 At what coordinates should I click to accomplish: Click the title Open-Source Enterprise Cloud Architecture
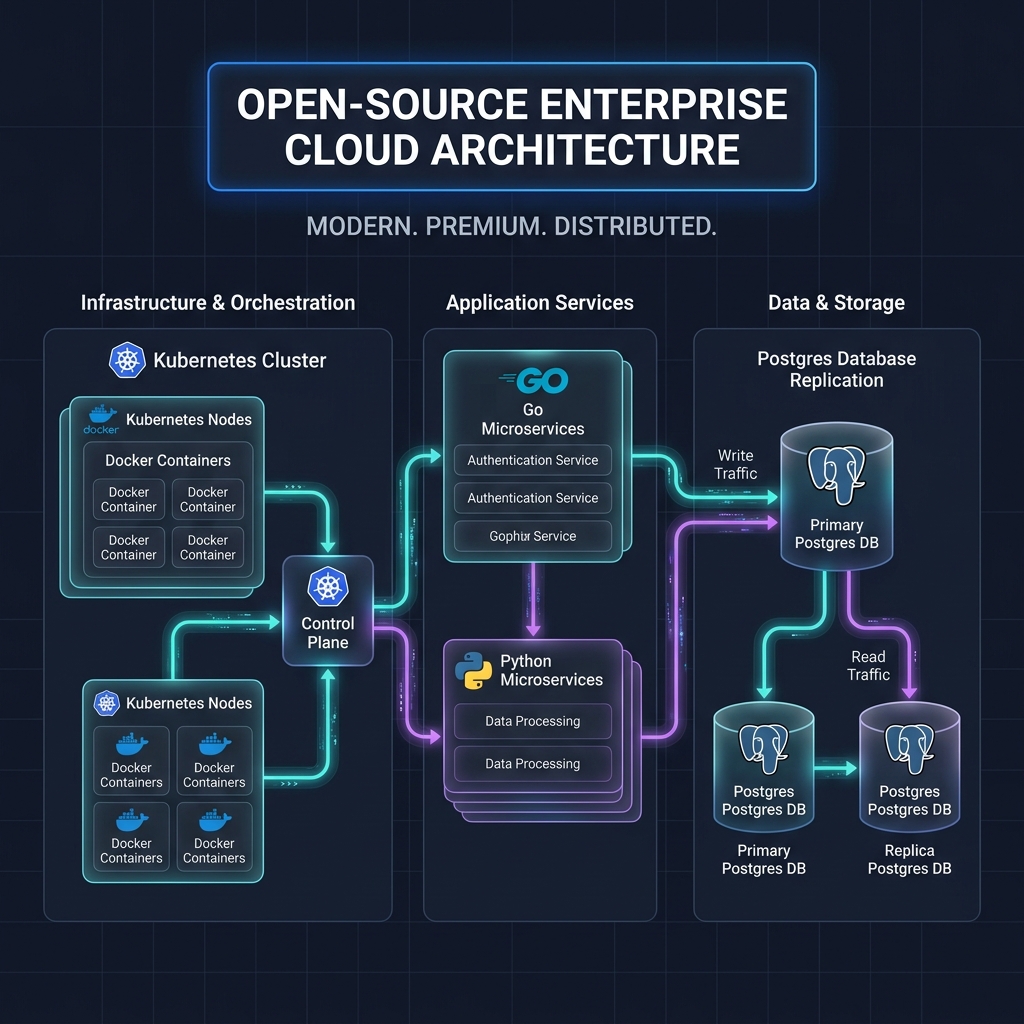pos(512,127)
